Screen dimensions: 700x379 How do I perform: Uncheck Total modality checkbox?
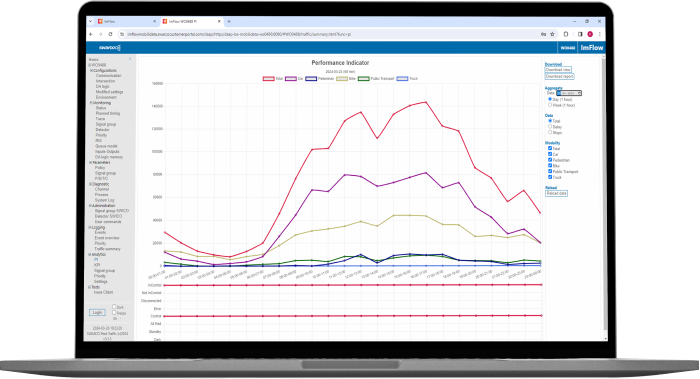(550, 148)
